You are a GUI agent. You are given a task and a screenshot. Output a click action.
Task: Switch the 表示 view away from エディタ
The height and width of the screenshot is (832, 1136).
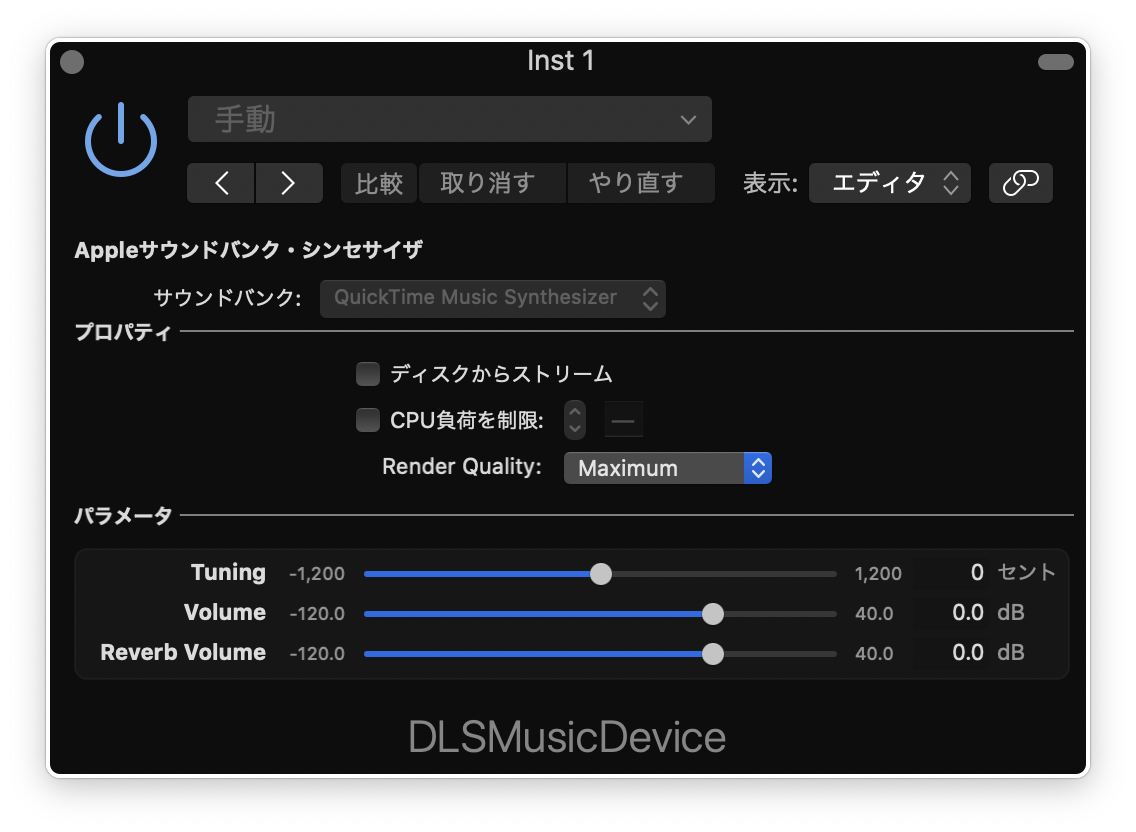889,183
